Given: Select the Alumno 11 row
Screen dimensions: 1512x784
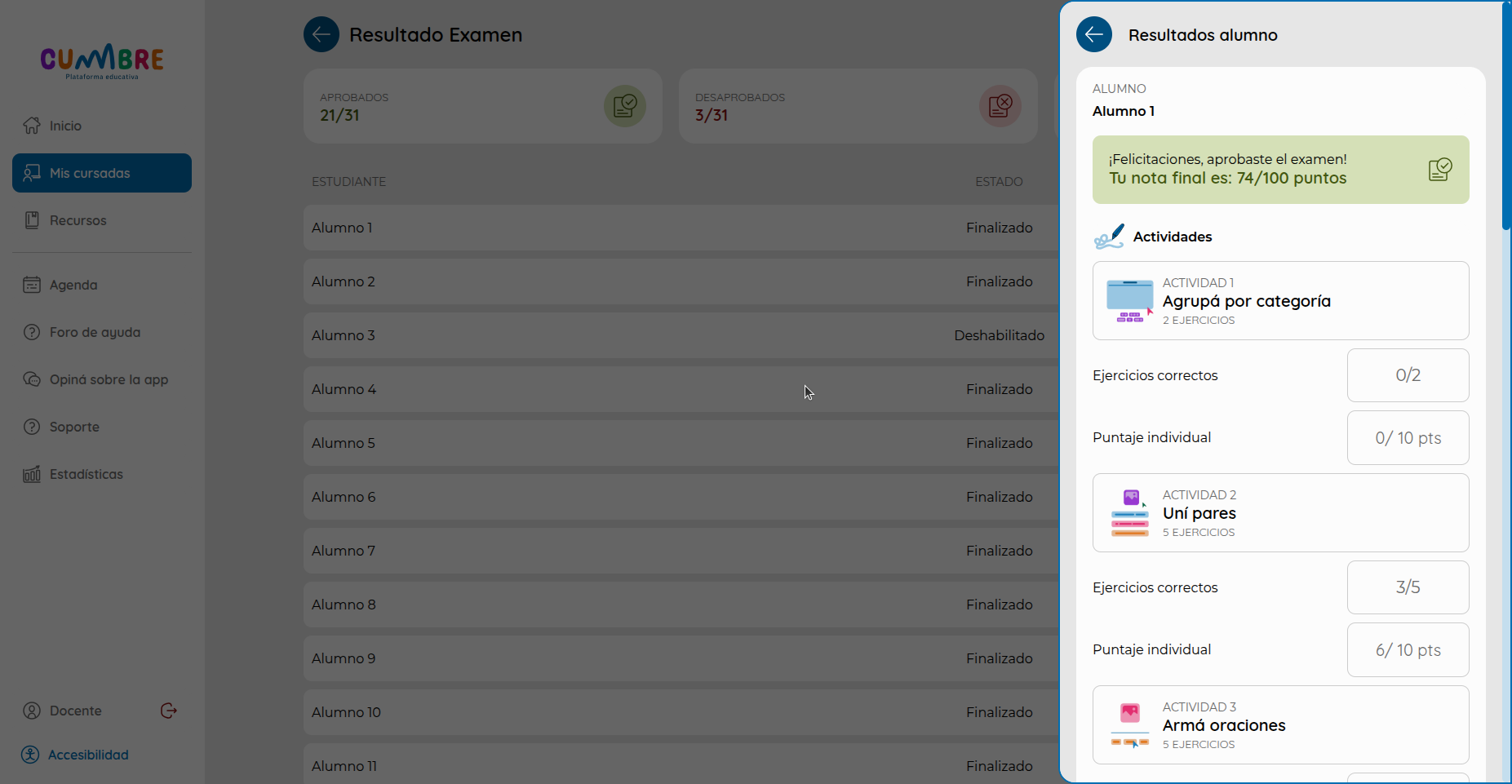Looking at the screenshot, I should coord(681,764).
